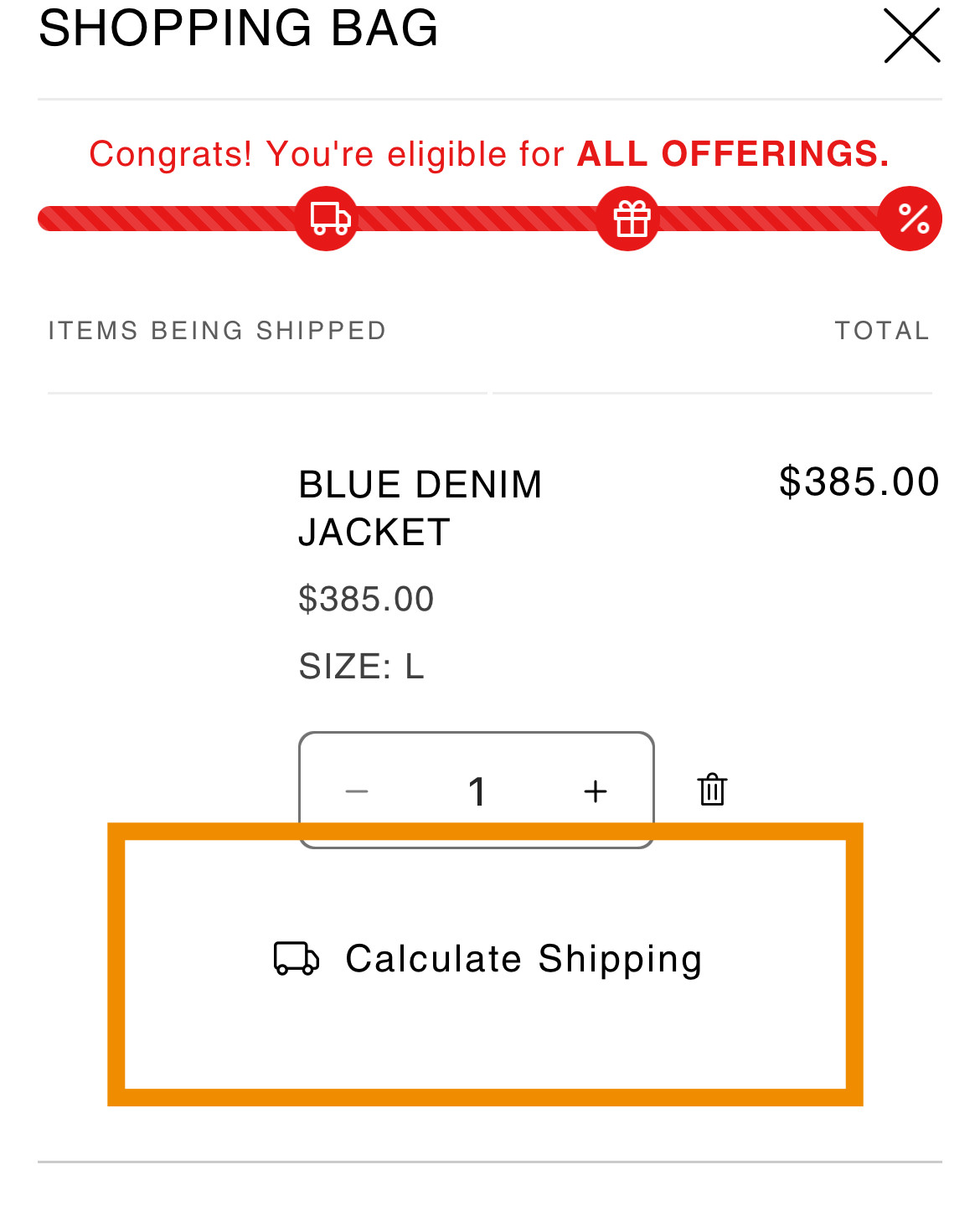Increase quantity with the plus button

(596, 791)
